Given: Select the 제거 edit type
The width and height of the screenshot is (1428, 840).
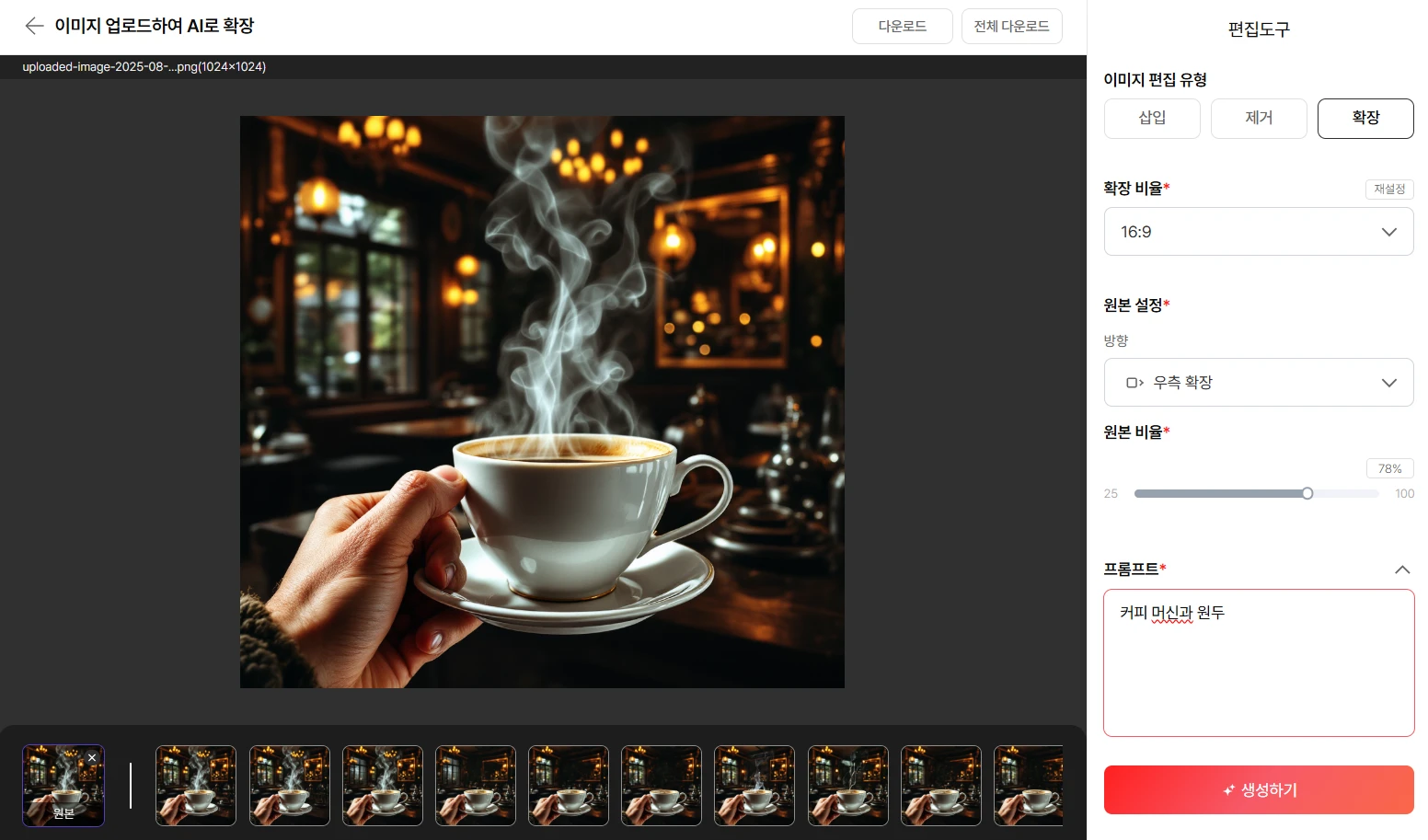Looking at the screenshot, I should click(1259, 118).
